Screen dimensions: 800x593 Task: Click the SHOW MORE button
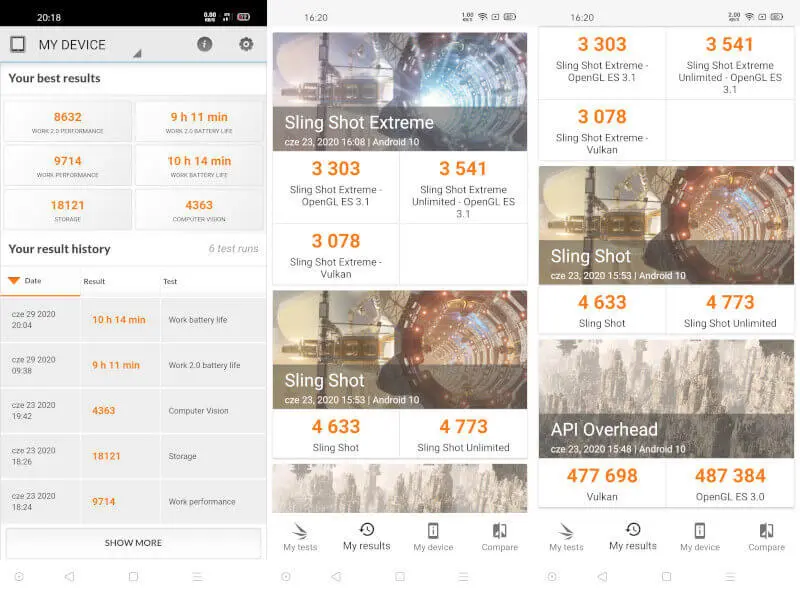click(x=133, y=543)
